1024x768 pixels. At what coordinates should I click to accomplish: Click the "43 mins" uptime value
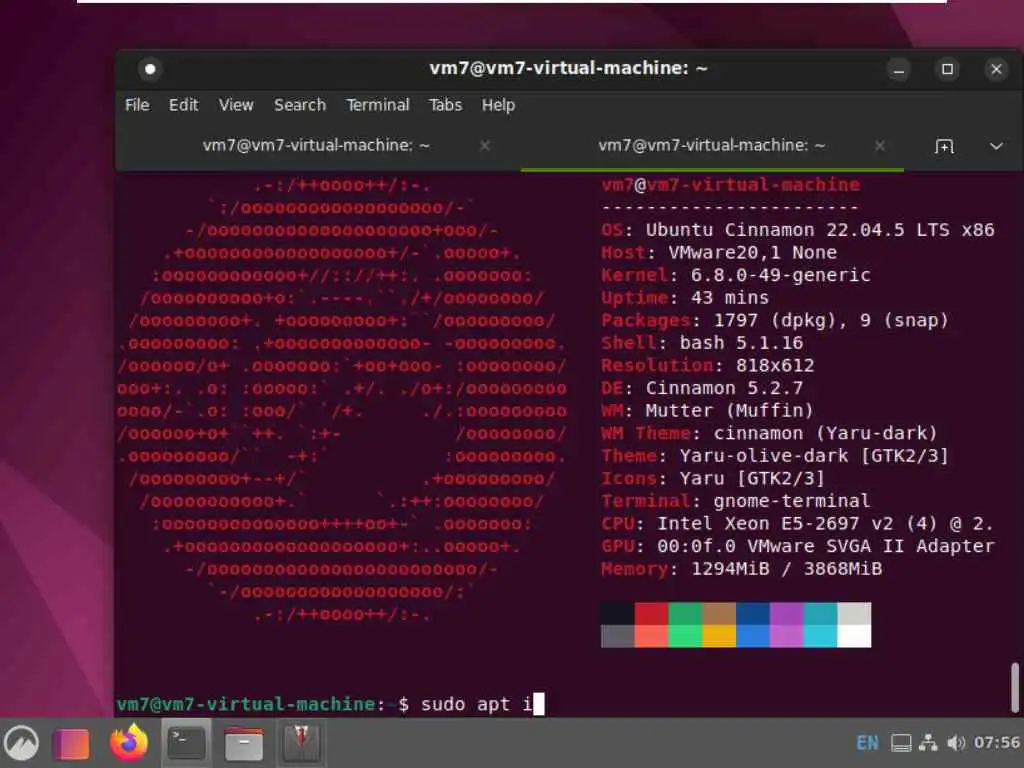pos(729,298)
